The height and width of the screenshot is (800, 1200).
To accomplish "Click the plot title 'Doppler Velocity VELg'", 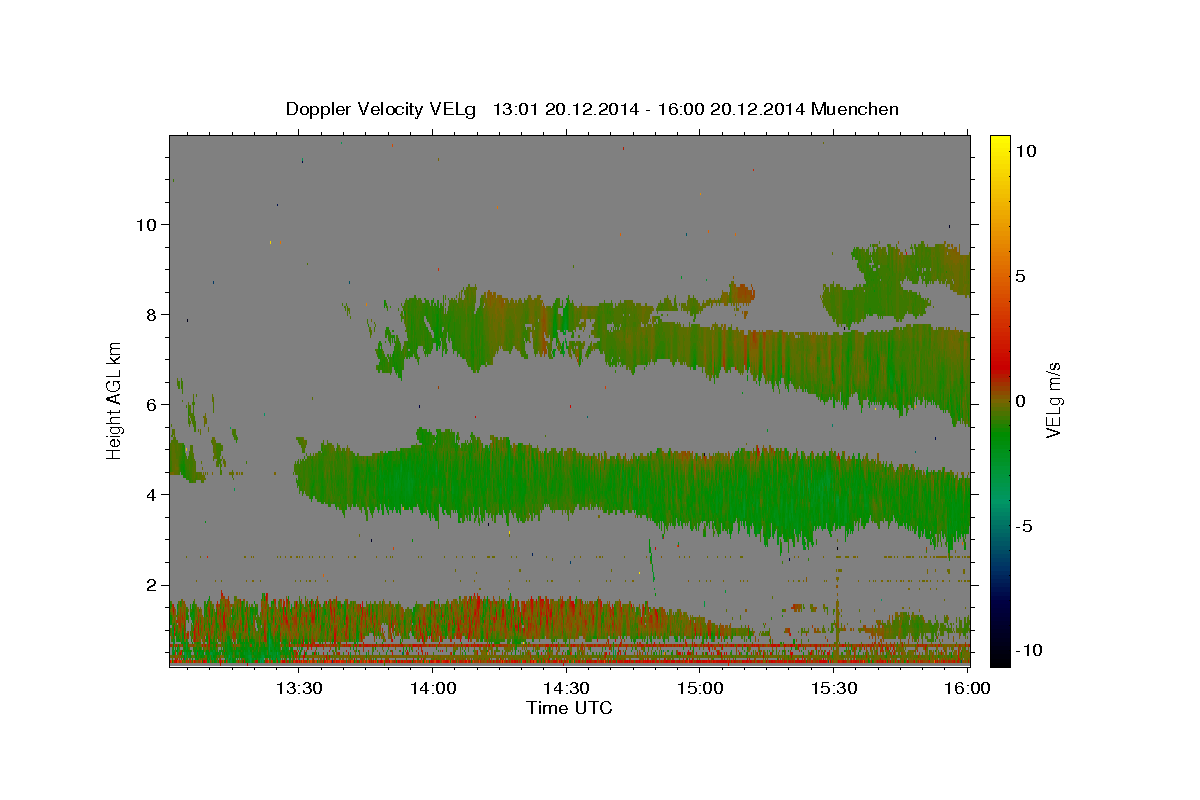I will pos(383,109).
